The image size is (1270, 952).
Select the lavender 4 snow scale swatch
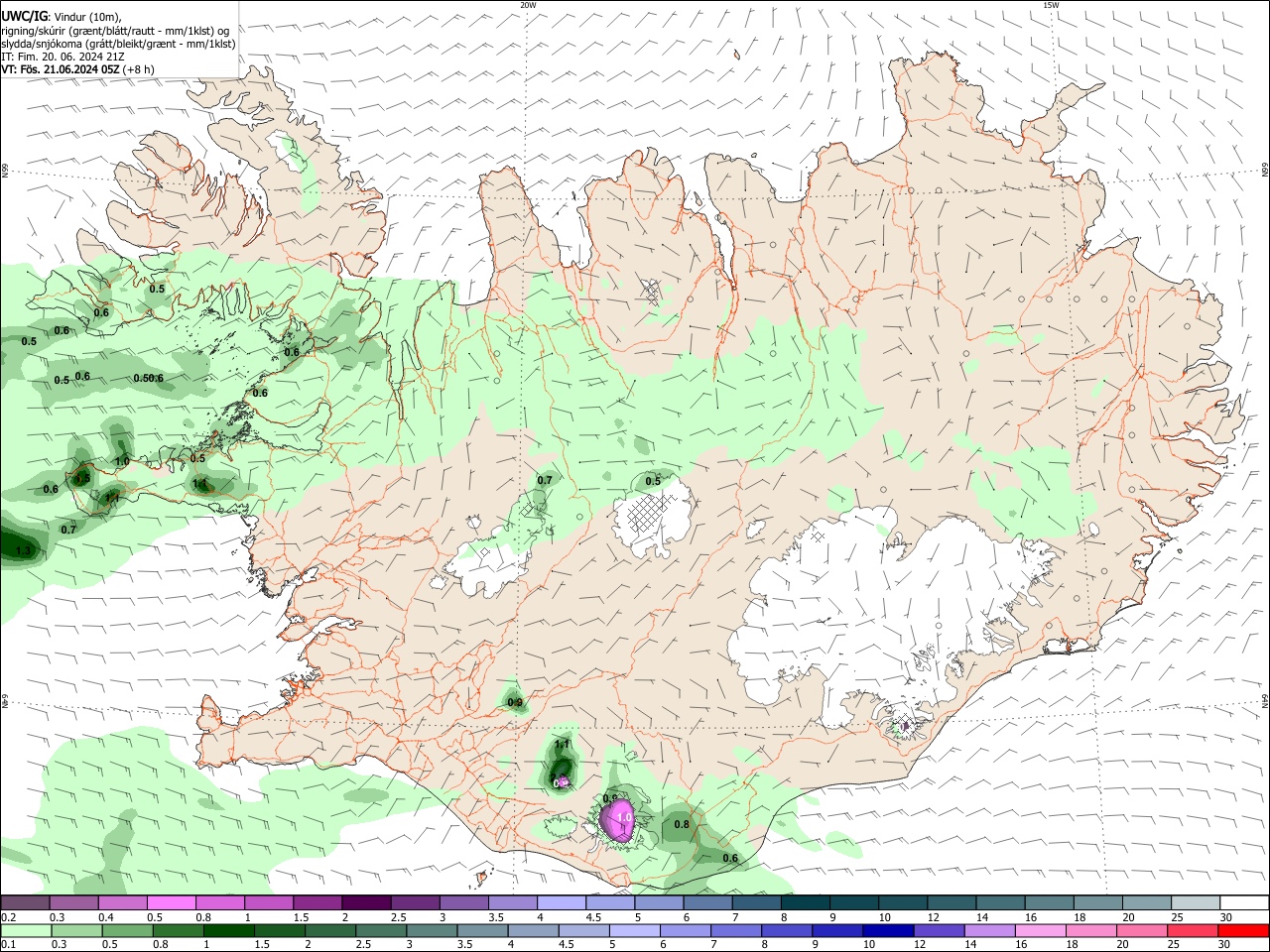562,903
